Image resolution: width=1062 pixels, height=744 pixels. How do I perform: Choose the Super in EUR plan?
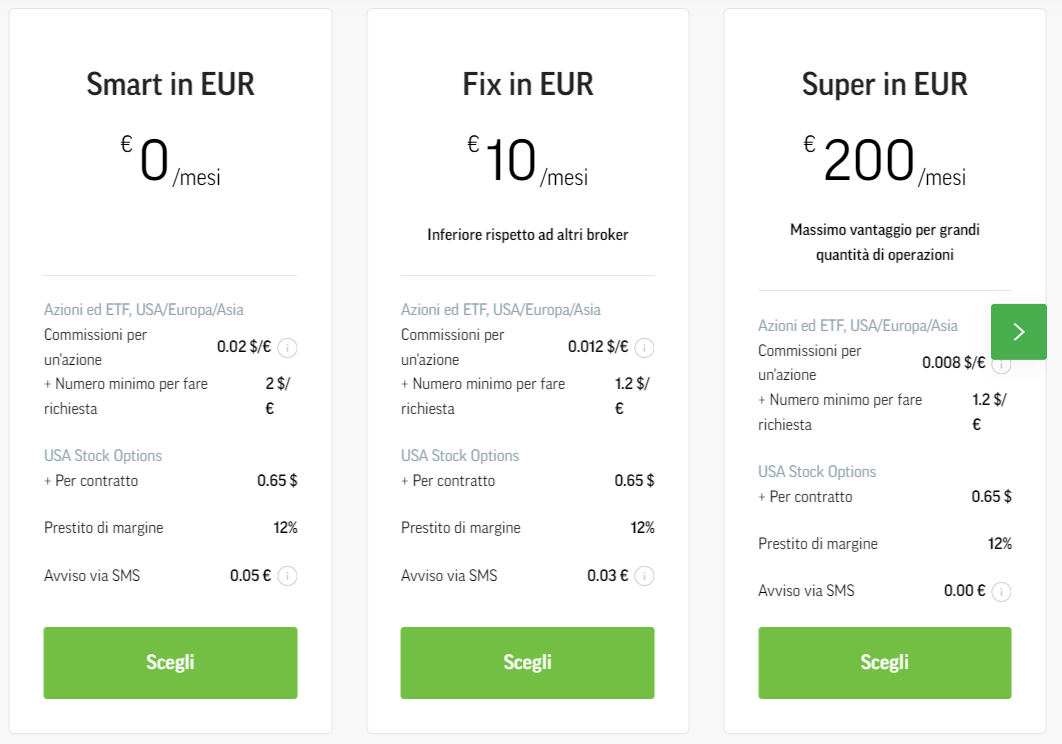[885, 663]
